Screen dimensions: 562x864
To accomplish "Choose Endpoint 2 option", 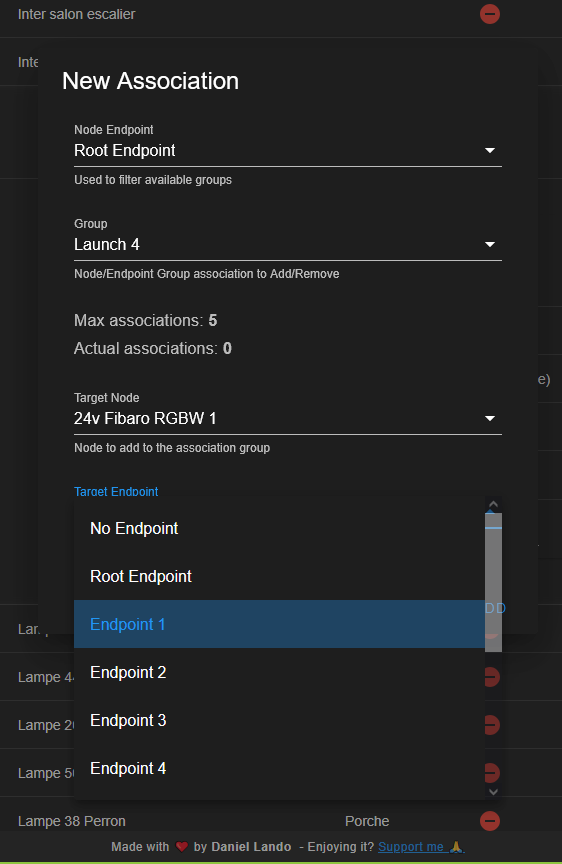I will 279,672.
